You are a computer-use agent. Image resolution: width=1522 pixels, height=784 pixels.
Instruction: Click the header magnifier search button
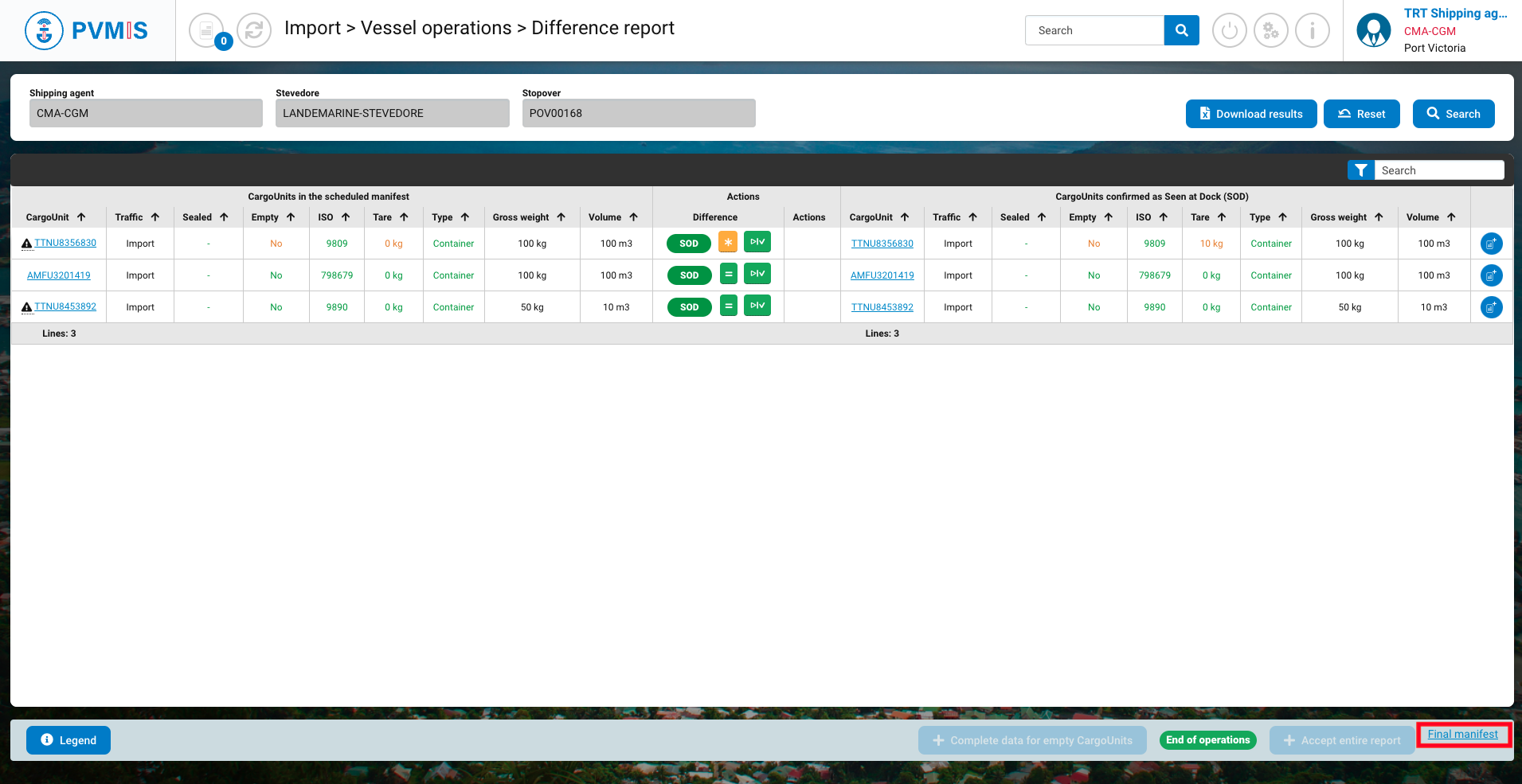pos(1181,30)
